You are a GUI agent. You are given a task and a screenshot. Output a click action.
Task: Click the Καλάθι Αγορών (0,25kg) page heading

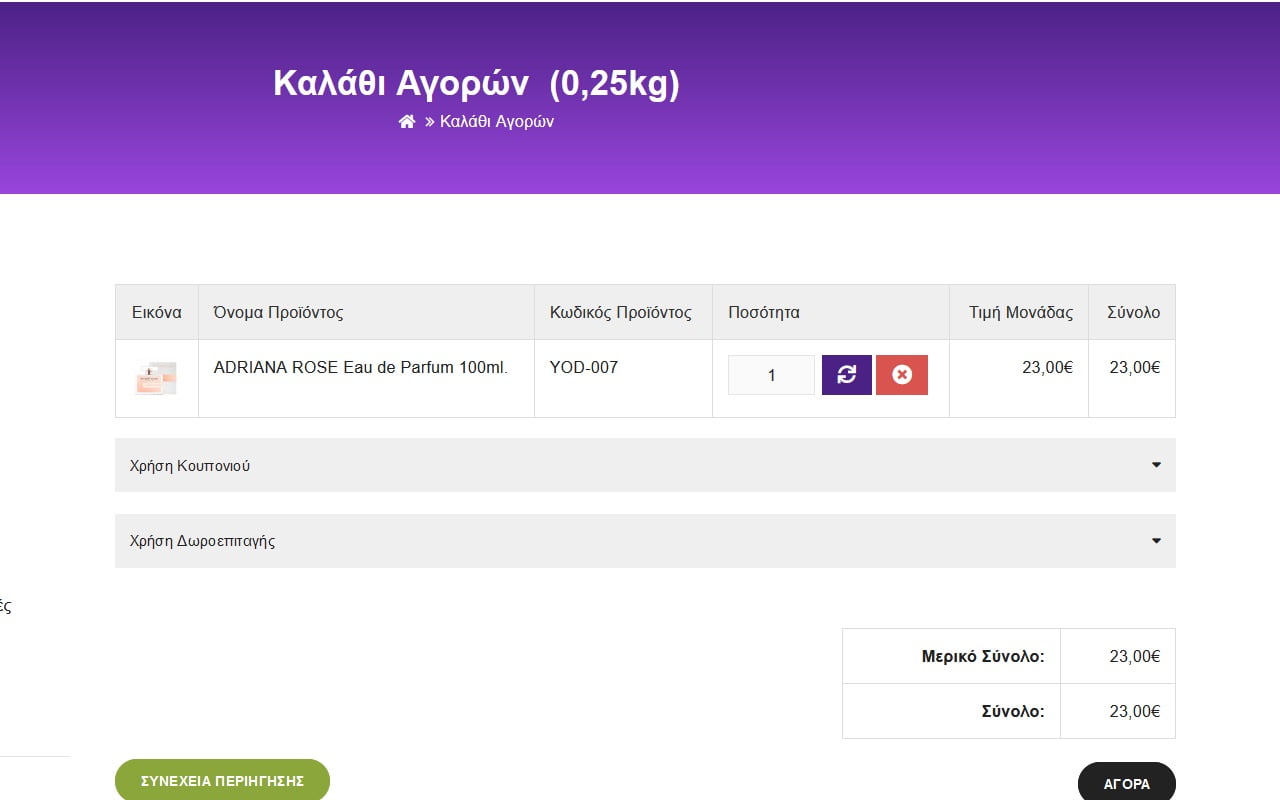(x=476, y=84)
